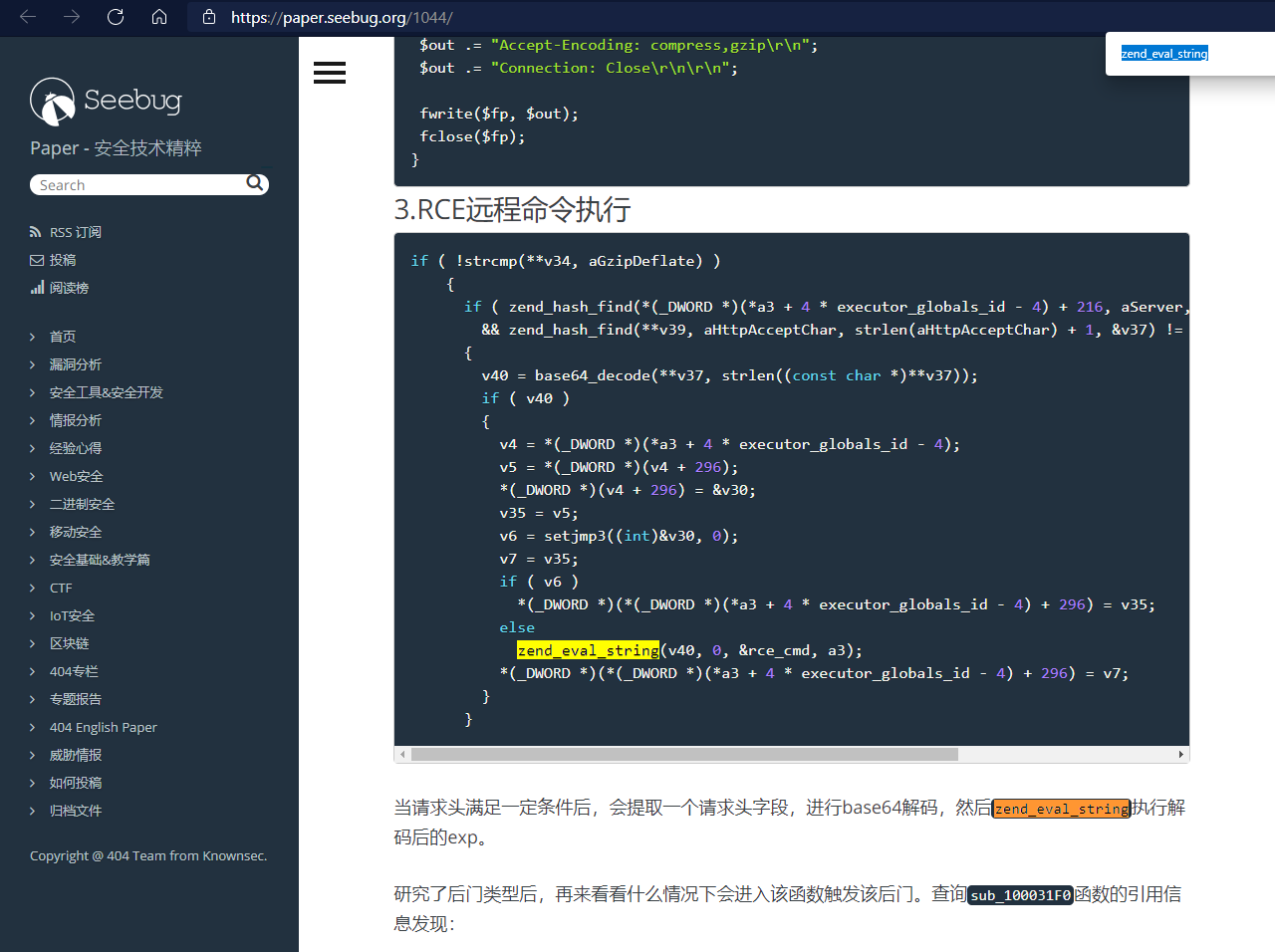
Task: Open the 404专栏 category
Action: pos(74,671)
